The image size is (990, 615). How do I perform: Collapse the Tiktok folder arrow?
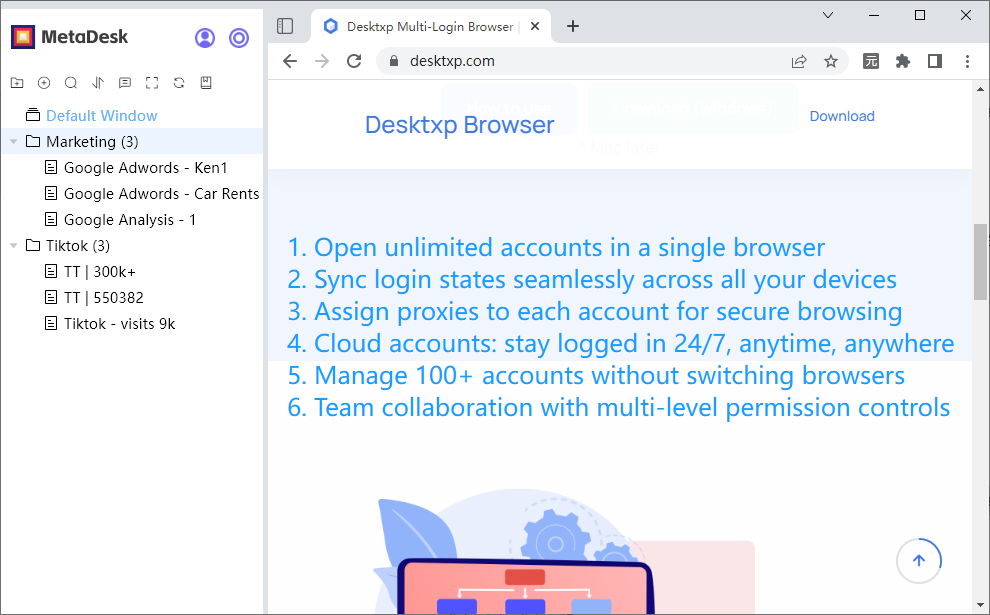coord(13,246)
